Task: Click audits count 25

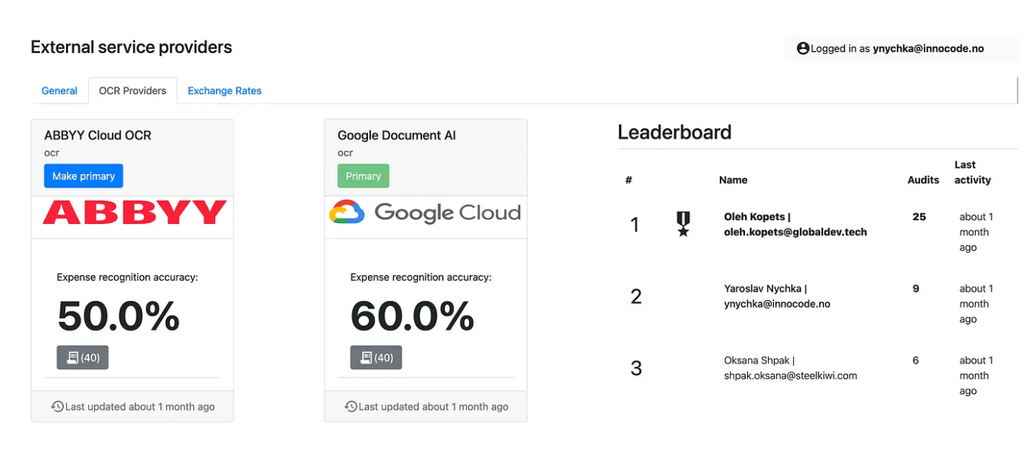Action: point(919,216)
